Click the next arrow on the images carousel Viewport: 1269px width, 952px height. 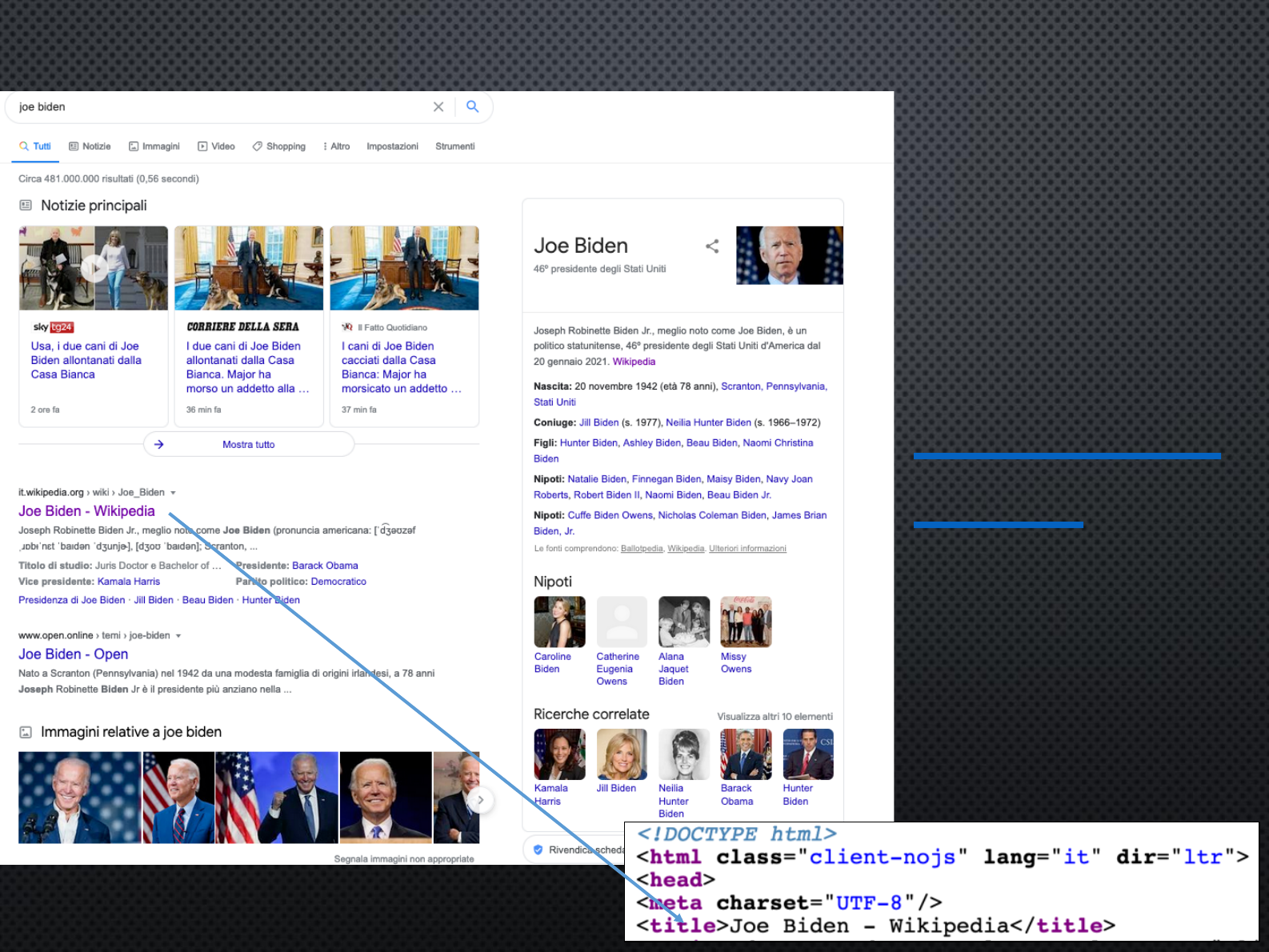point(480,799)
